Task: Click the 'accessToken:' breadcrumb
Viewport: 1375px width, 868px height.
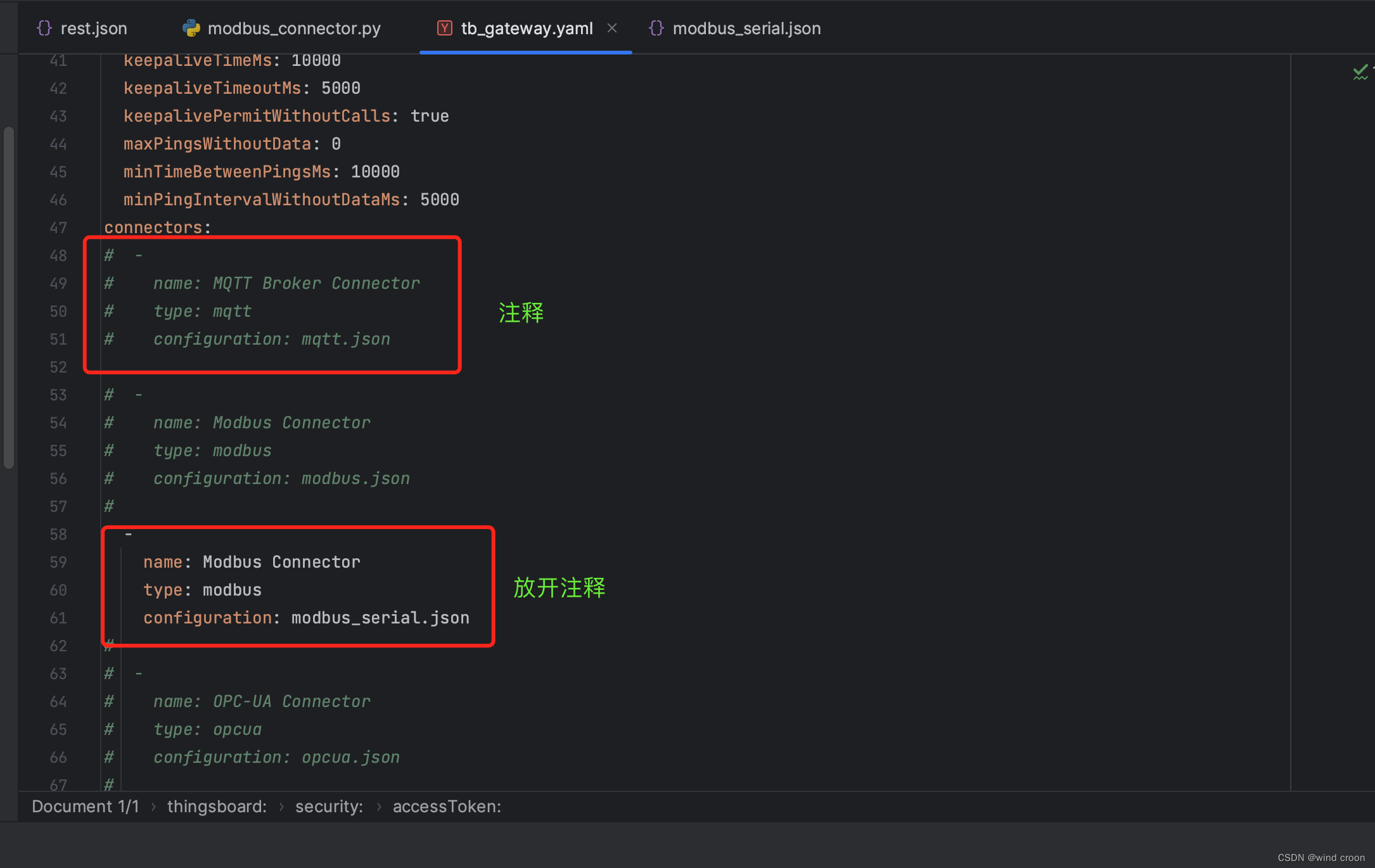Action: [x=447, y=807]
